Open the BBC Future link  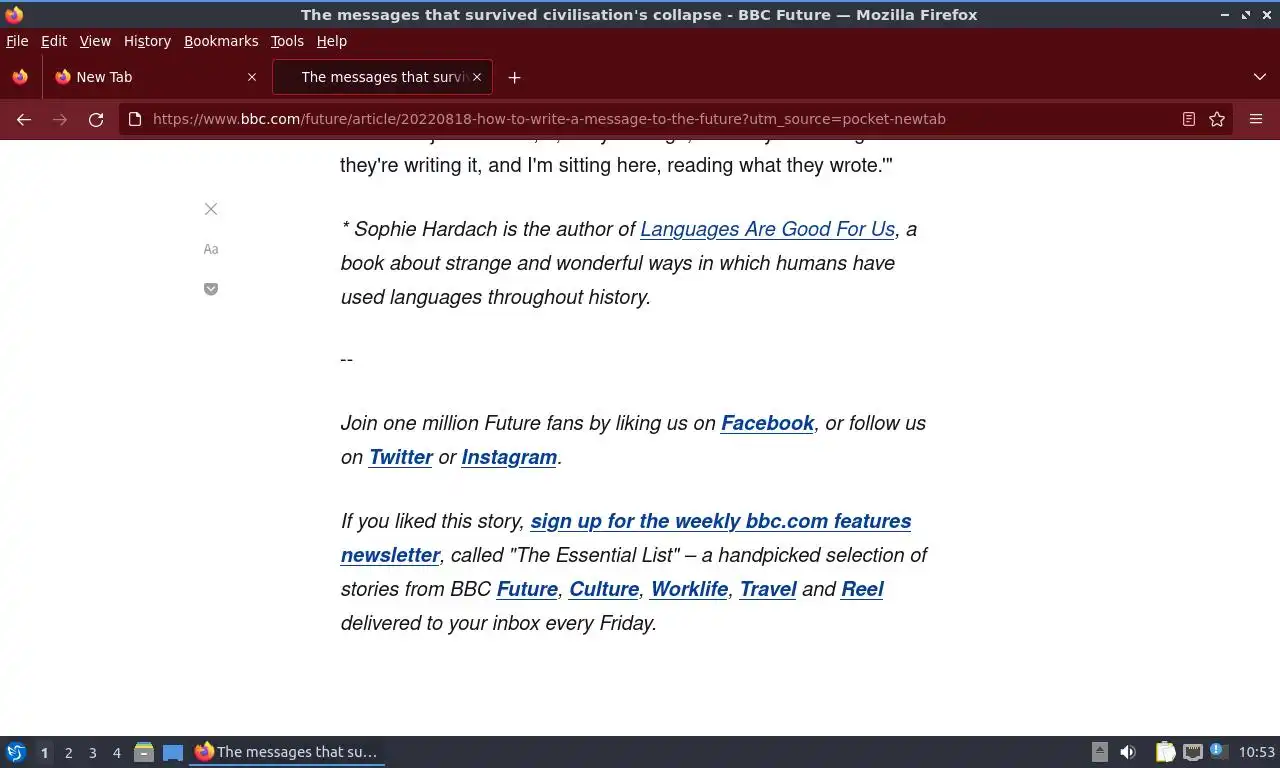pos(527,589)
